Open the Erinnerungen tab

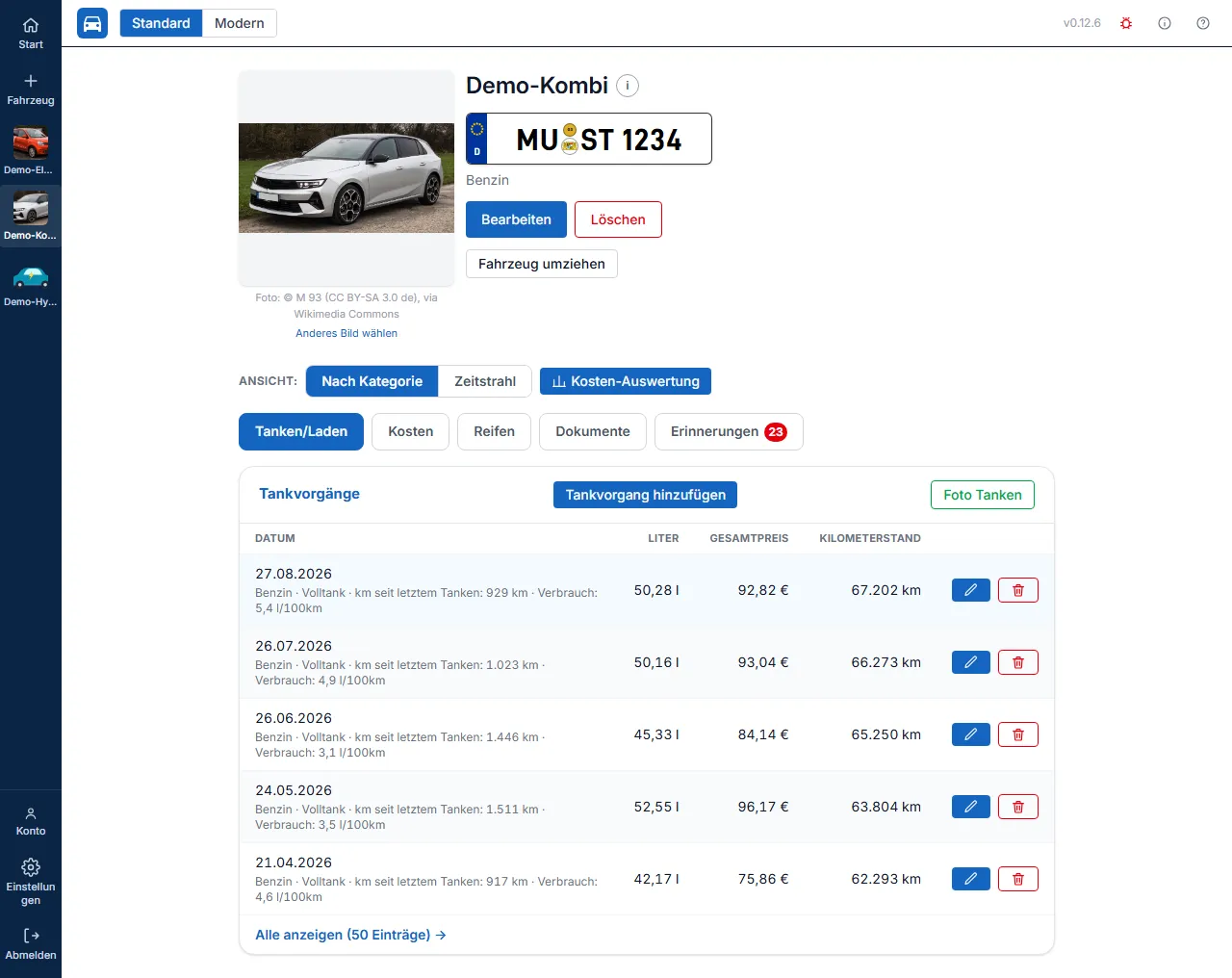729,431
